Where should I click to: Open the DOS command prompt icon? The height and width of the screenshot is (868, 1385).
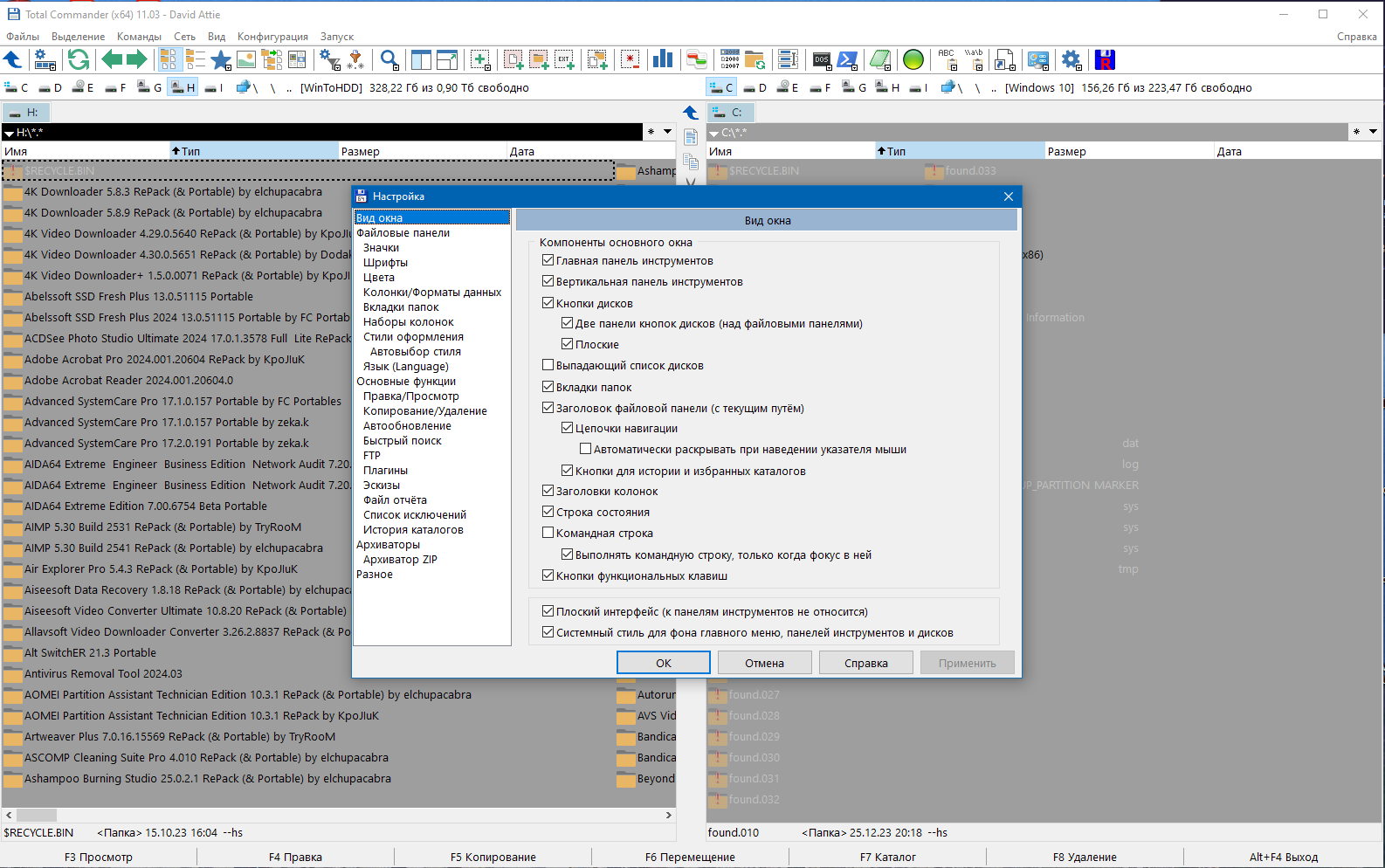tap(822, 59)
